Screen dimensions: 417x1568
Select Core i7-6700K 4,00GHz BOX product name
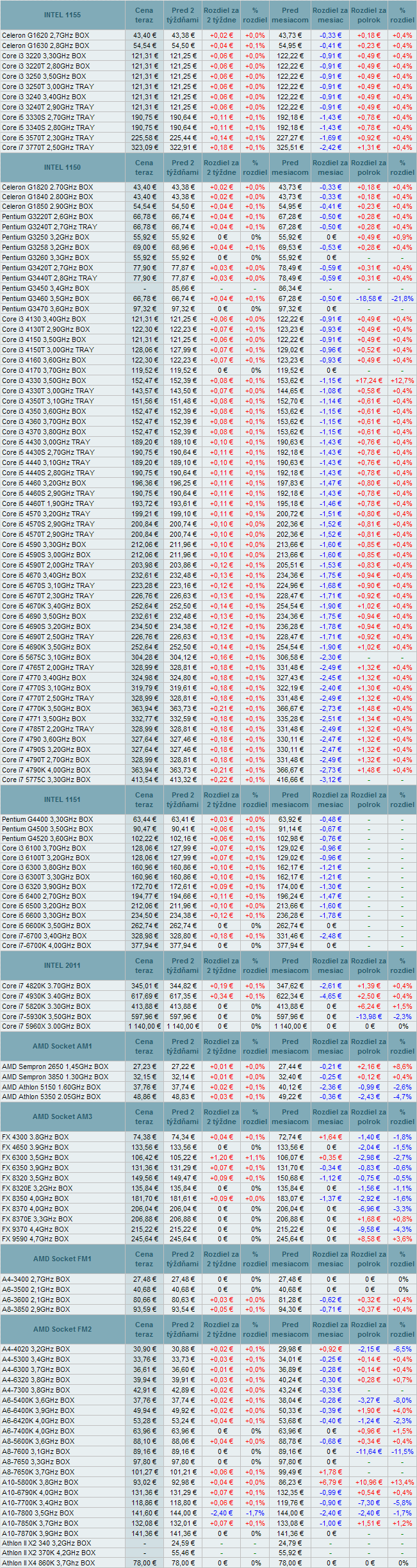[x=46, y=945]
